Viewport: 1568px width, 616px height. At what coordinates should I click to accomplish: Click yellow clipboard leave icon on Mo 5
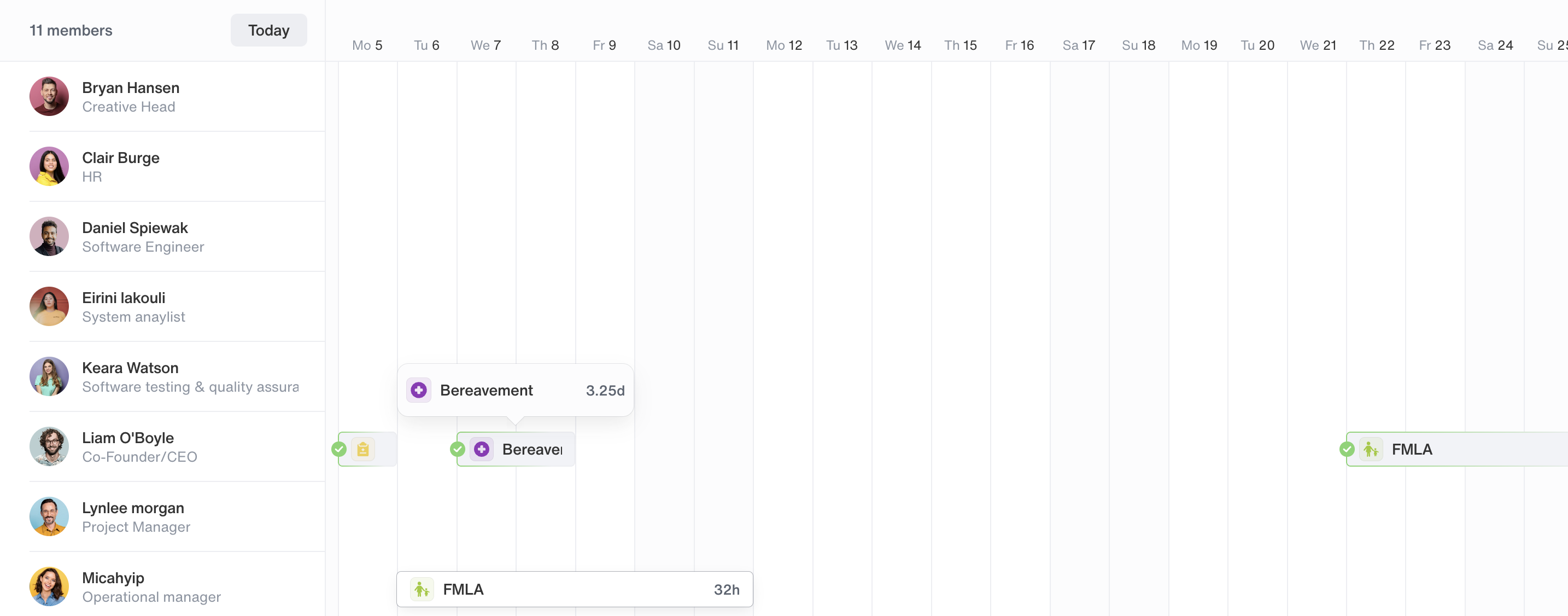(364, 450)
